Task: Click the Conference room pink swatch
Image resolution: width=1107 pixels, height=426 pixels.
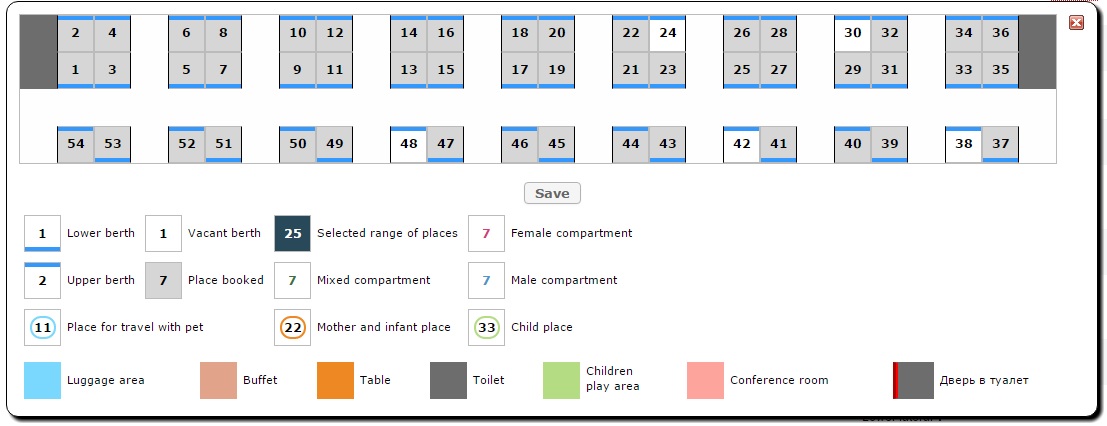Action: (705, 380)
